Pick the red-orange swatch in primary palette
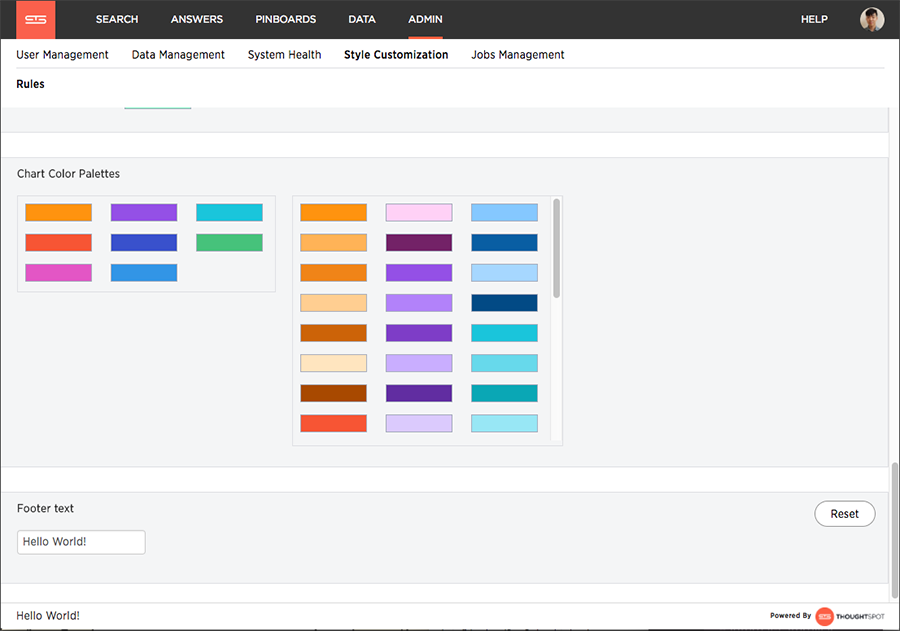The height and width of the screenshot is (631, 900). click(x=59, y=242)
